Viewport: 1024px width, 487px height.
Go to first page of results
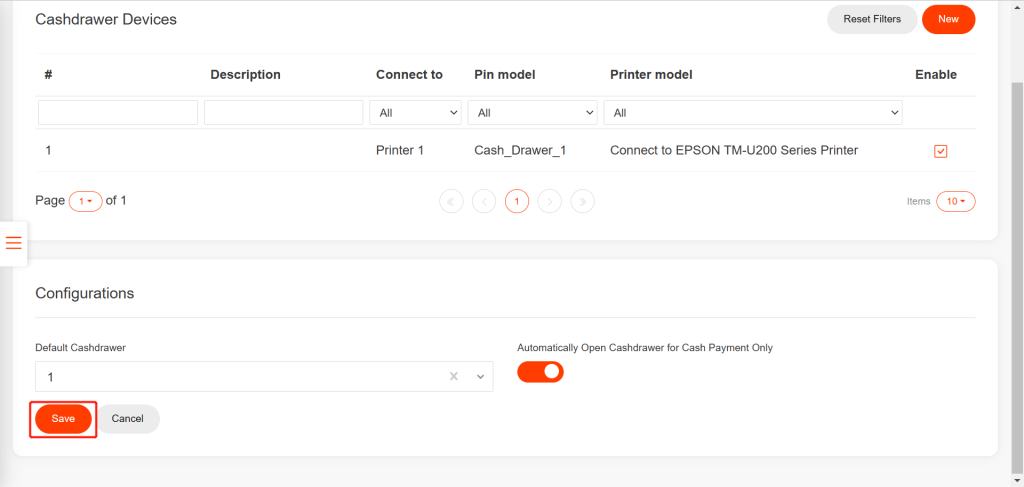pyautogui.click(x=451, y=201)
